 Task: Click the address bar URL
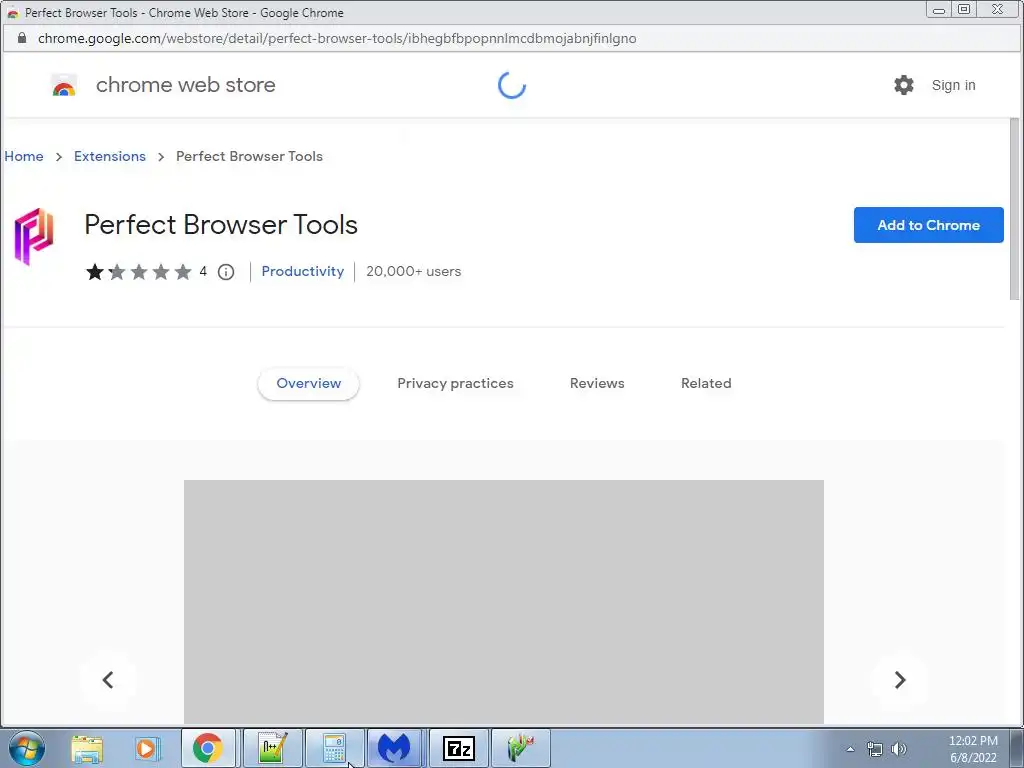337,39
